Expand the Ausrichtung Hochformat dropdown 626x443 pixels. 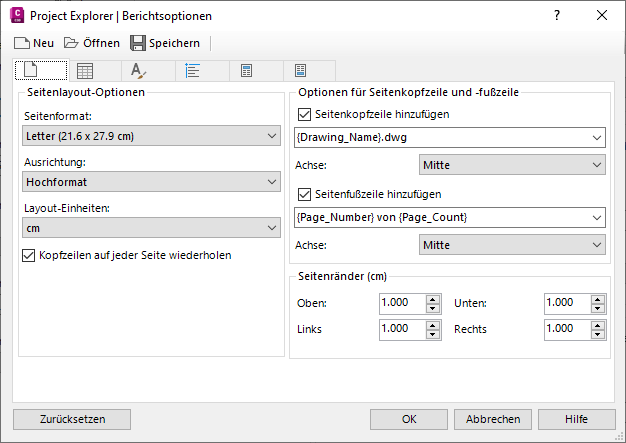click(151, 182)
